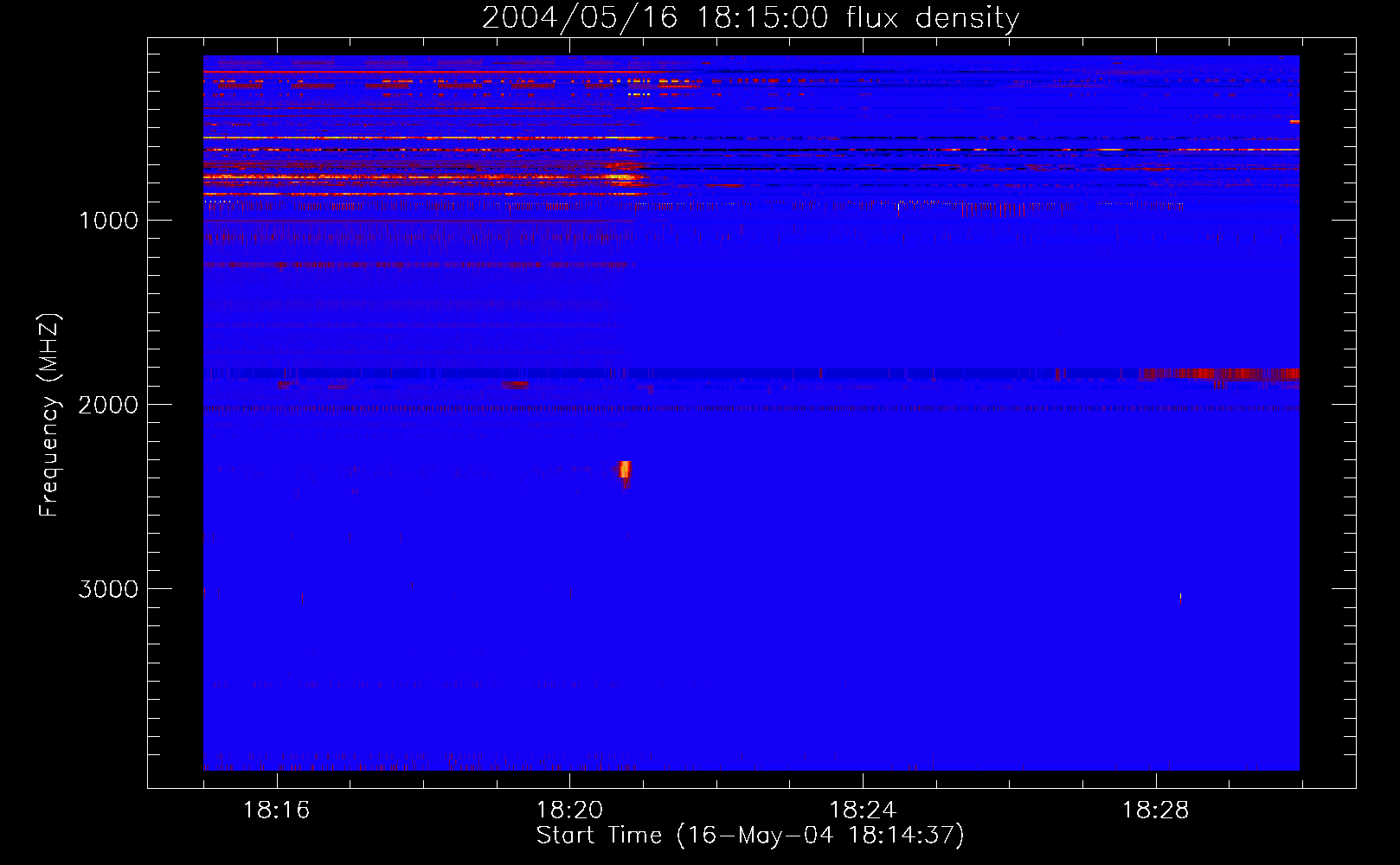Click the 18:24 time tick label
This screenshot has width=1400, height=865.
click(863, 810)
